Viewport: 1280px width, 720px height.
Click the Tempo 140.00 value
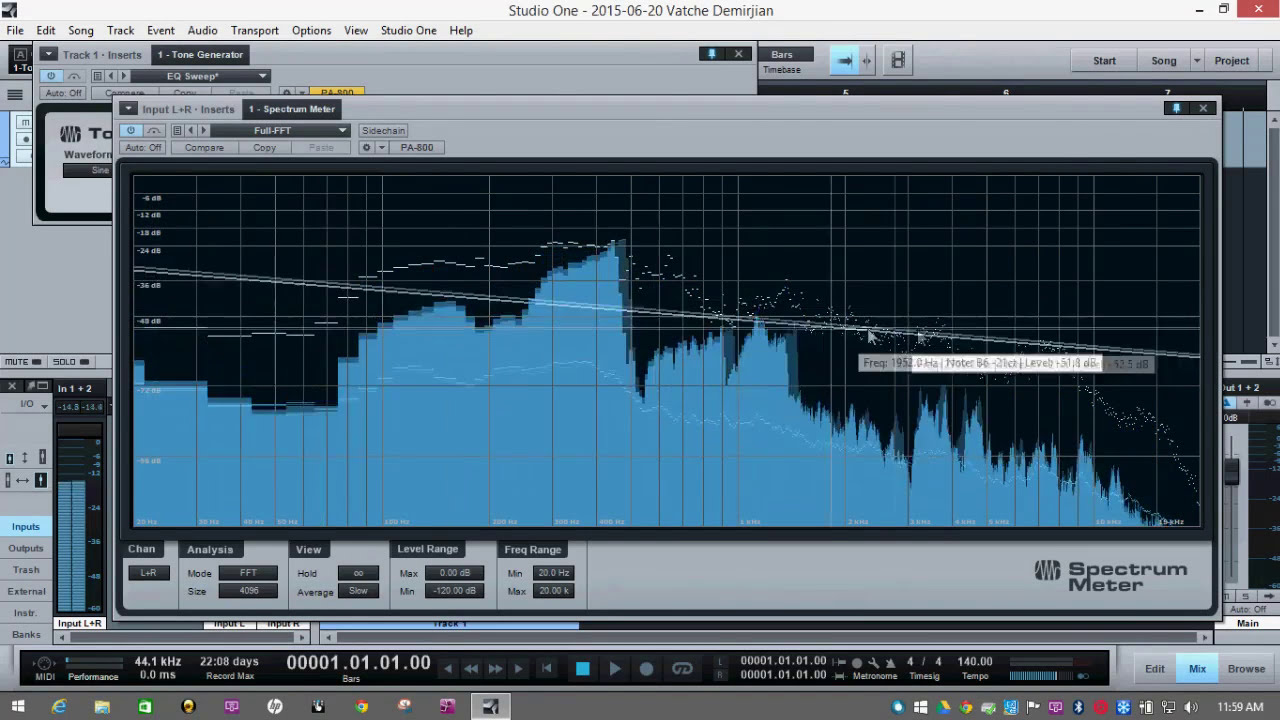click(x=975, y=662)
